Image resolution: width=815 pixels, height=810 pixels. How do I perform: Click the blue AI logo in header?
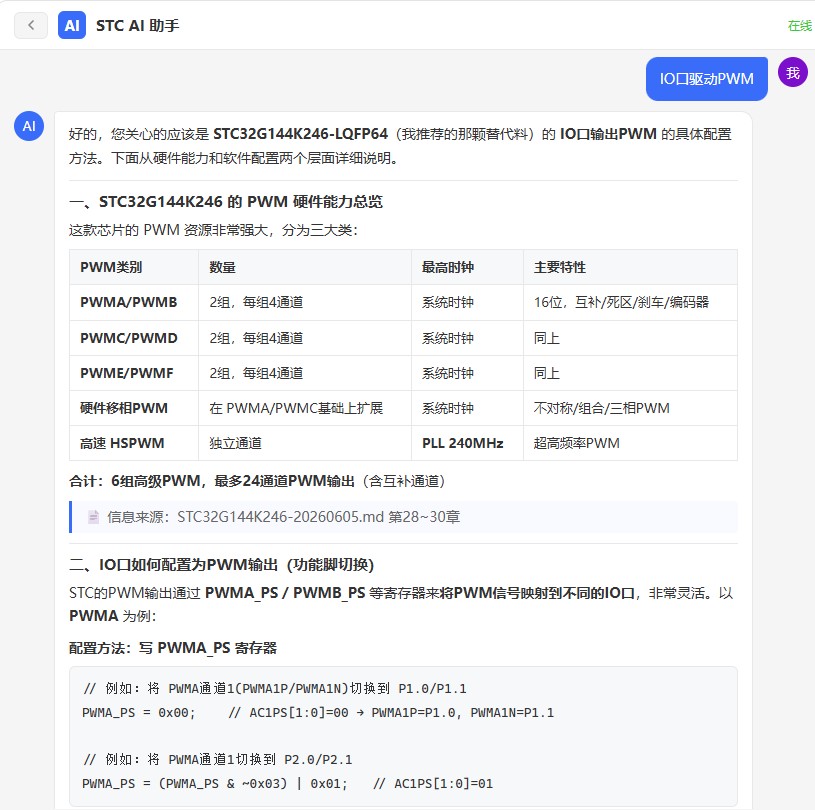pyautogui.click(x=72, y=25)
